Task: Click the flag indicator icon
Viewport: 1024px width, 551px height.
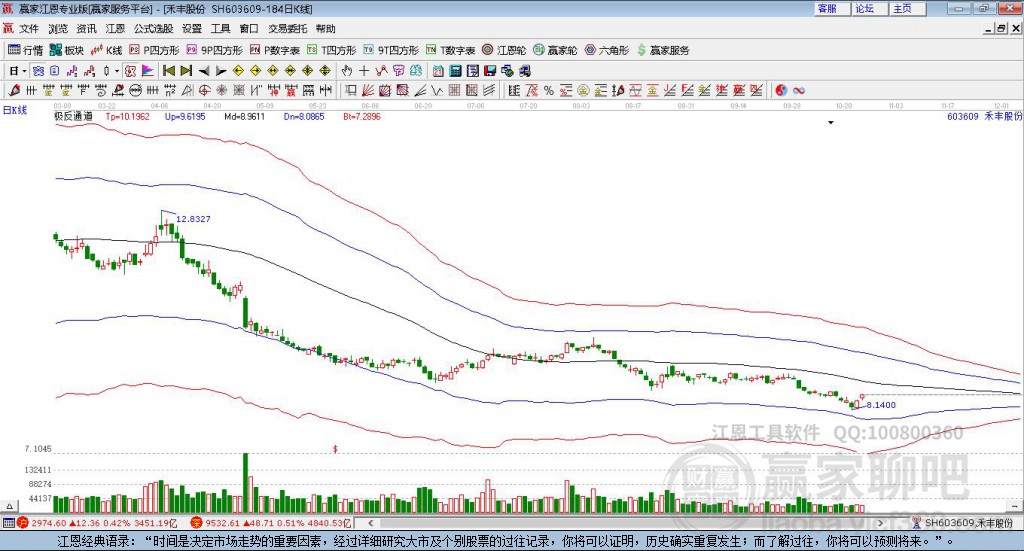Action: tap(148, 71)
